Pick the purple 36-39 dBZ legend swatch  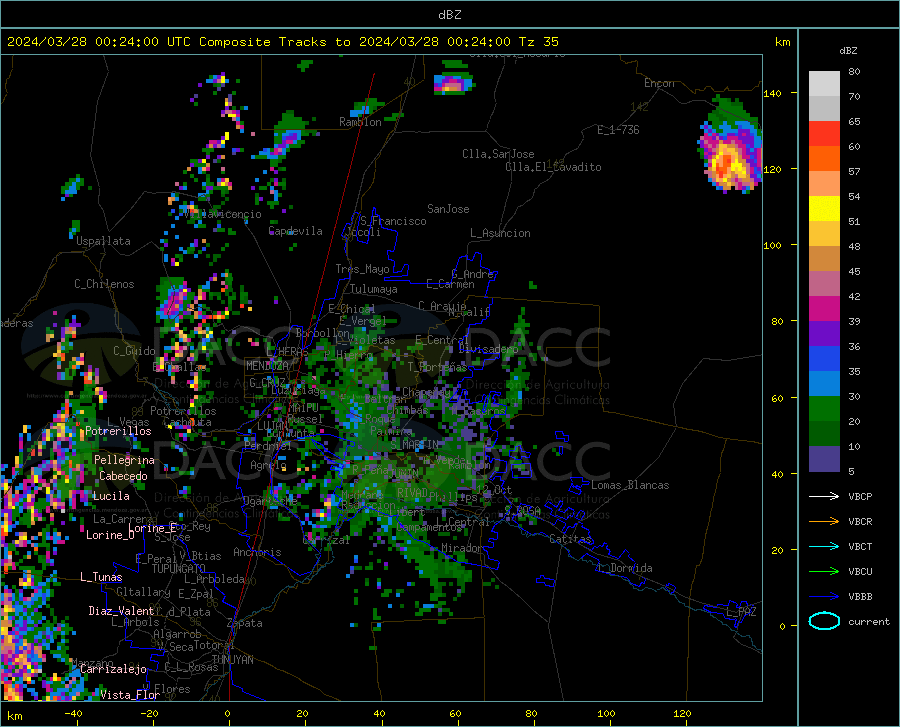point(824,333)
